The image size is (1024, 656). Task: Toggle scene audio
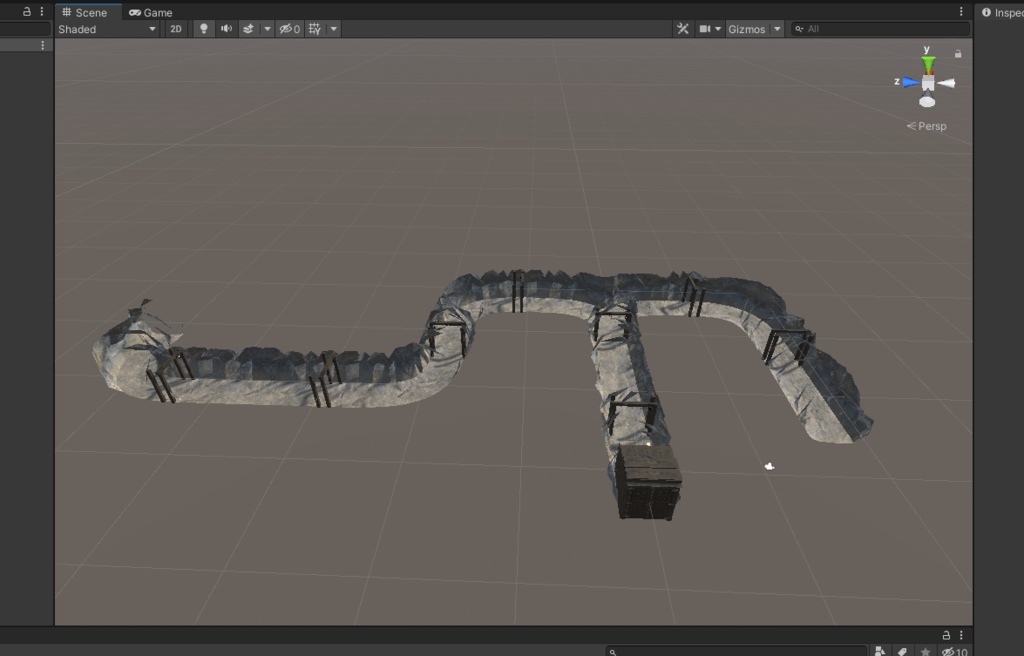226,28
